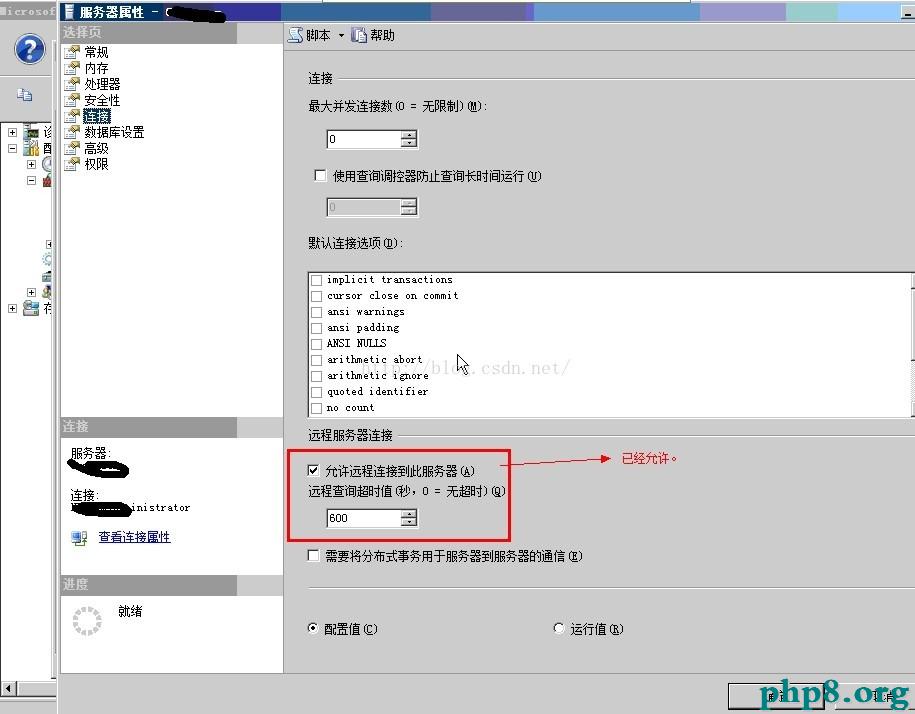The image size is (915, 714).
Task: Toggle arithmetic abort checkbox
Action: [316, 360]
